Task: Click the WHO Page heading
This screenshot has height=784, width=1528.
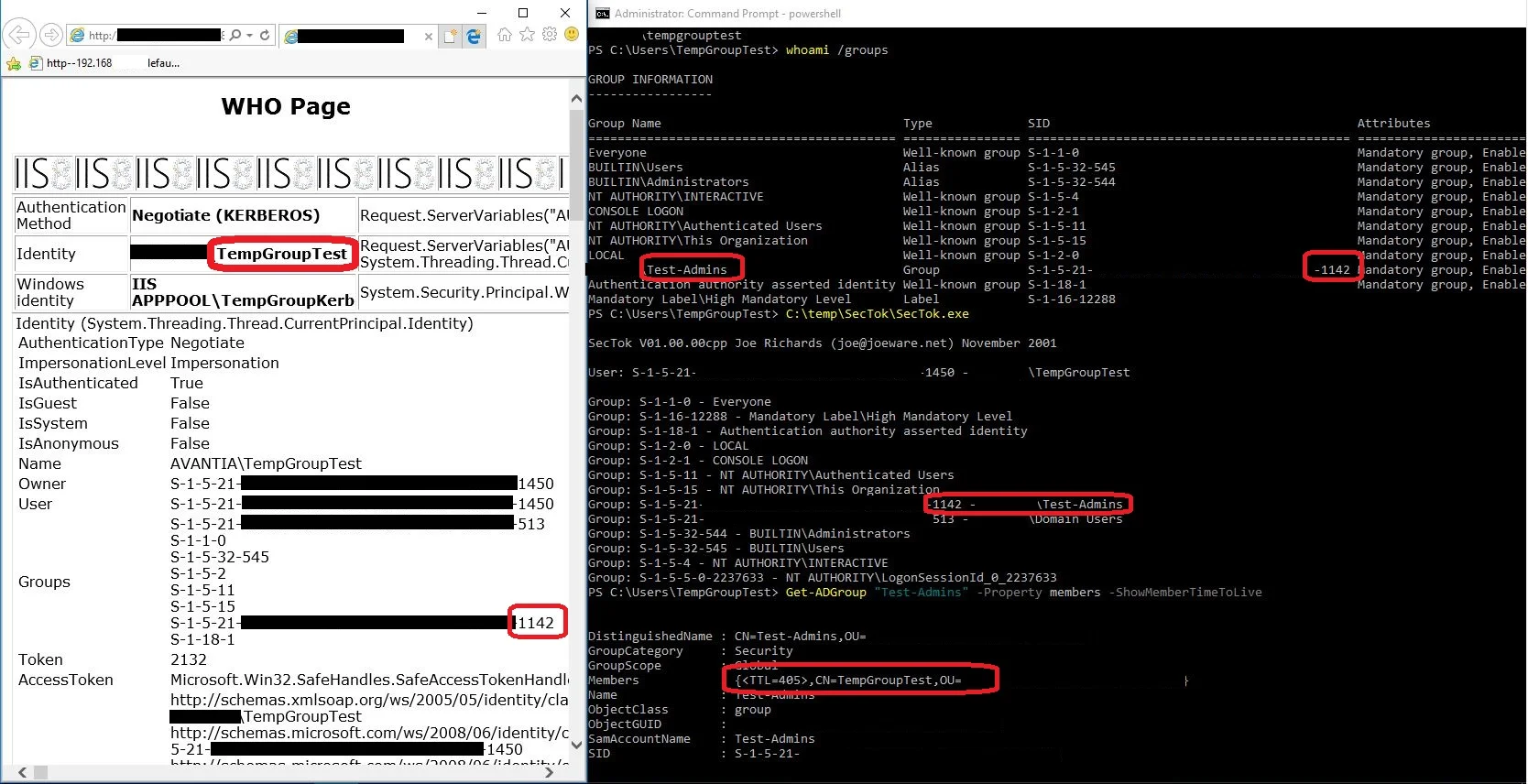Action: click(x=286, y=106)
